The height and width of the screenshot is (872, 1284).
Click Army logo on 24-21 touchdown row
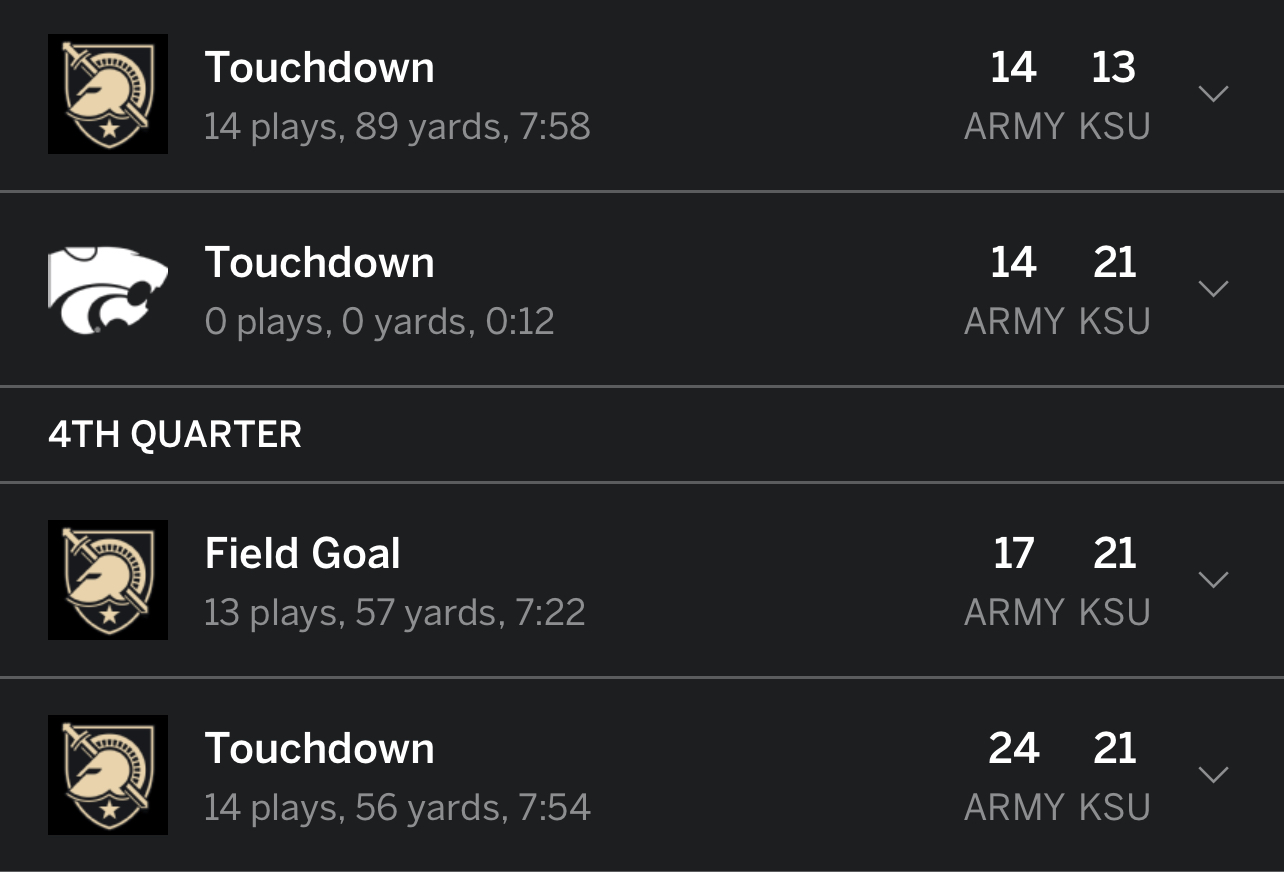pyautogui.click(x=108, y=775)
